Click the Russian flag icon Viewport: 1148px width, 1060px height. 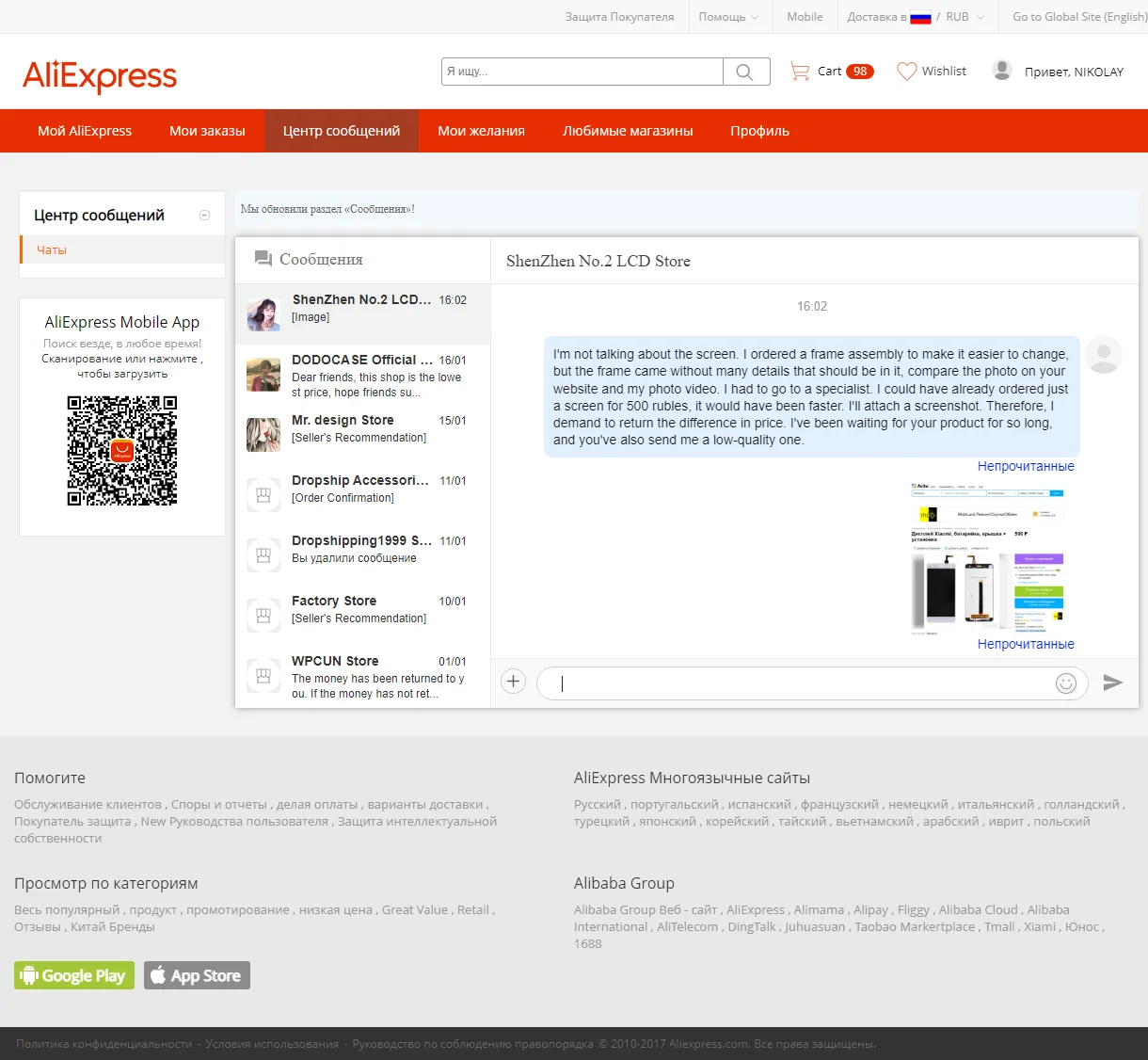point(920,17)
